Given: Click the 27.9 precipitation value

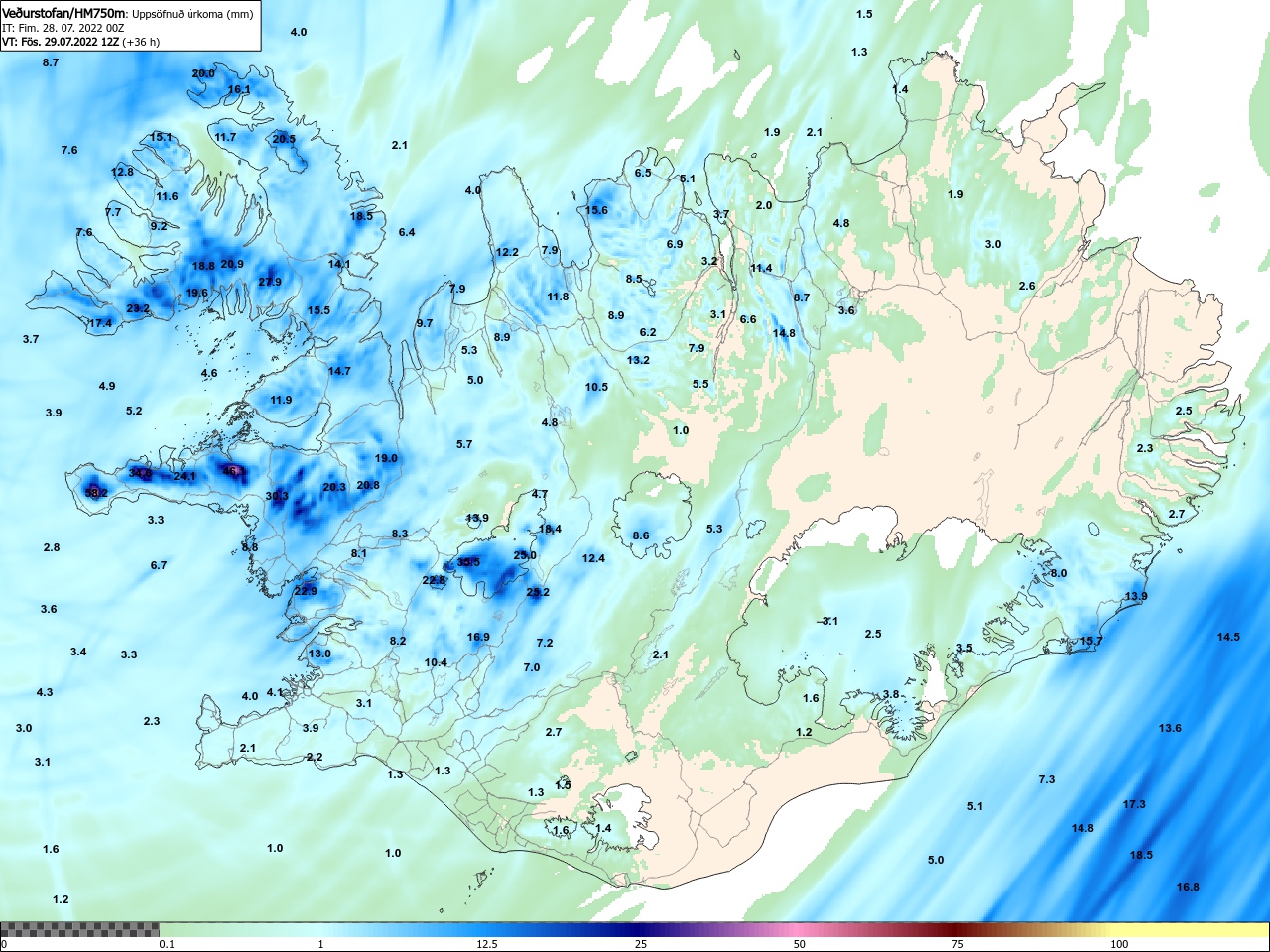Looking at the screenshot, I should 270,282.
